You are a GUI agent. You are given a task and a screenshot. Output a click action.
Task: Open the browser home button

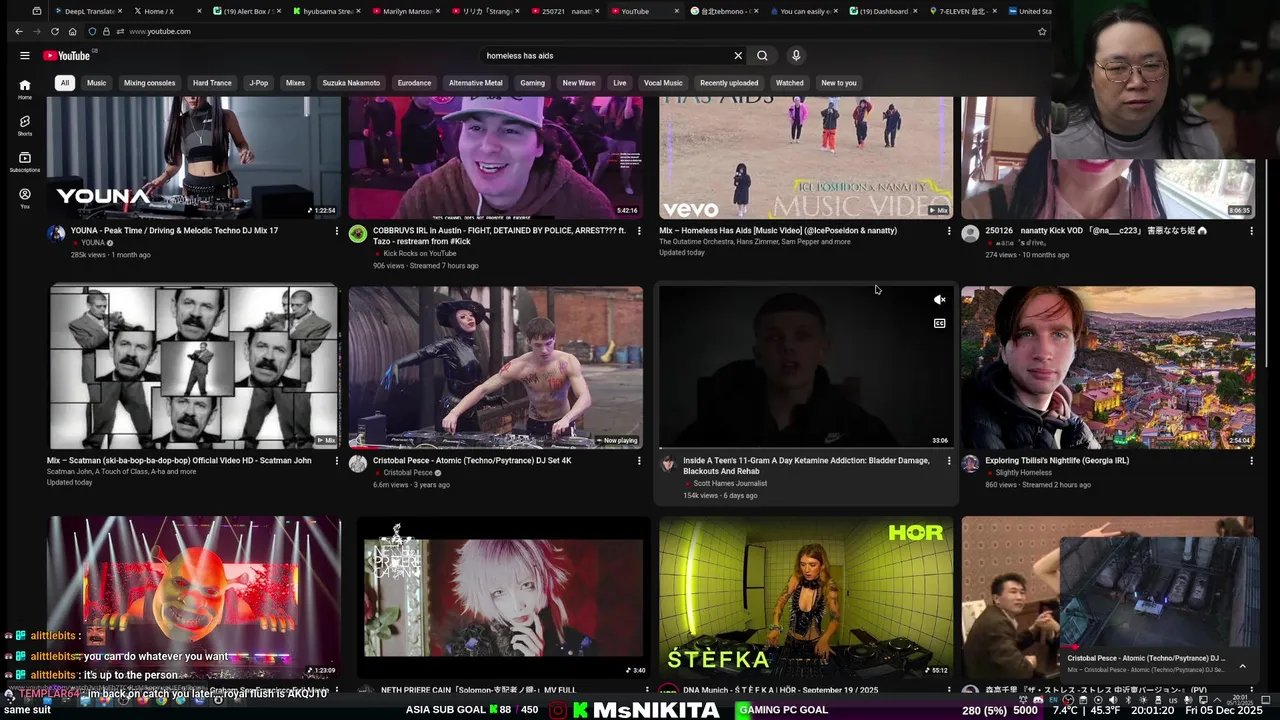(x=73, y=32)
